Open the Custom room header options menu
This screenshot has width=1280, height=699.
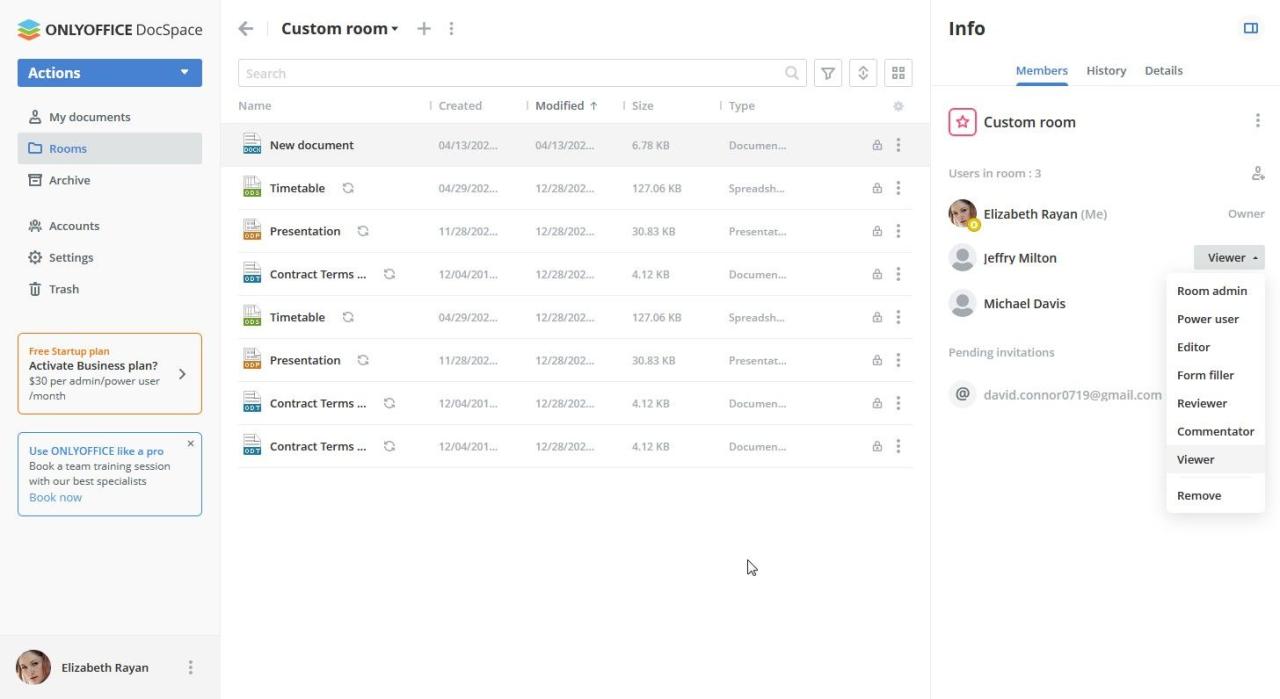[451, 29]
